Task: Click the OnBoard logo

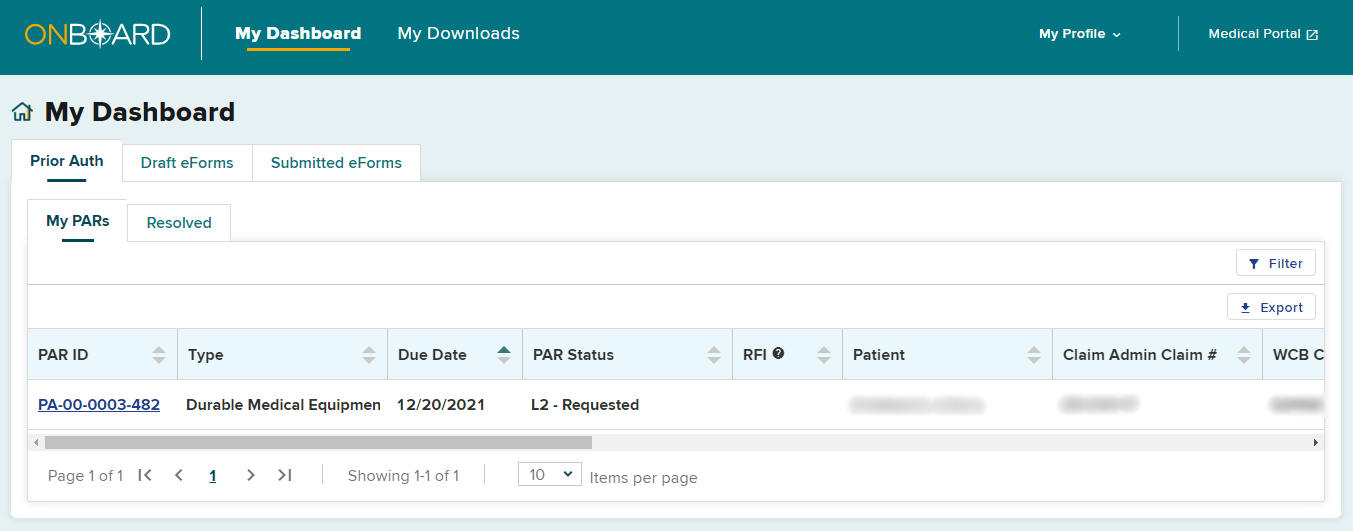Action: pyautogui.click(x=98, y=34)
